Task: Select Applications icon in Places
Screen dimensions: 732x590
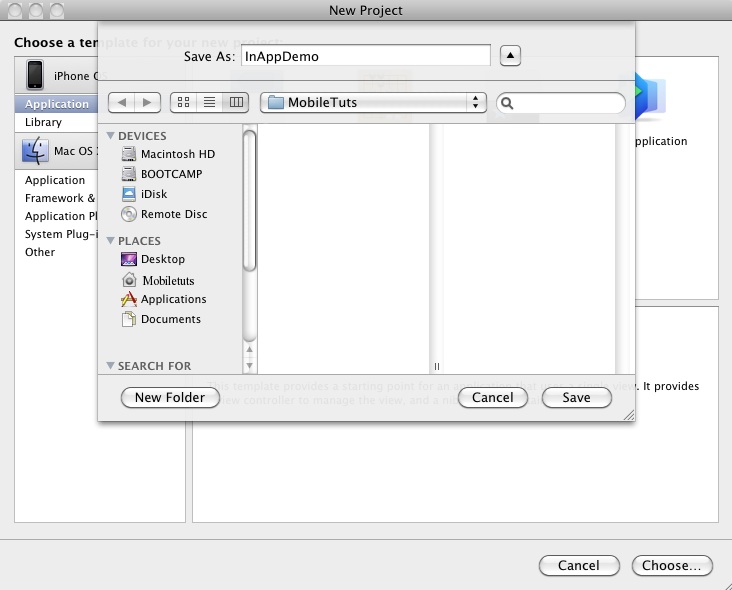Action: pyautogui.click(x=128, y=299)
